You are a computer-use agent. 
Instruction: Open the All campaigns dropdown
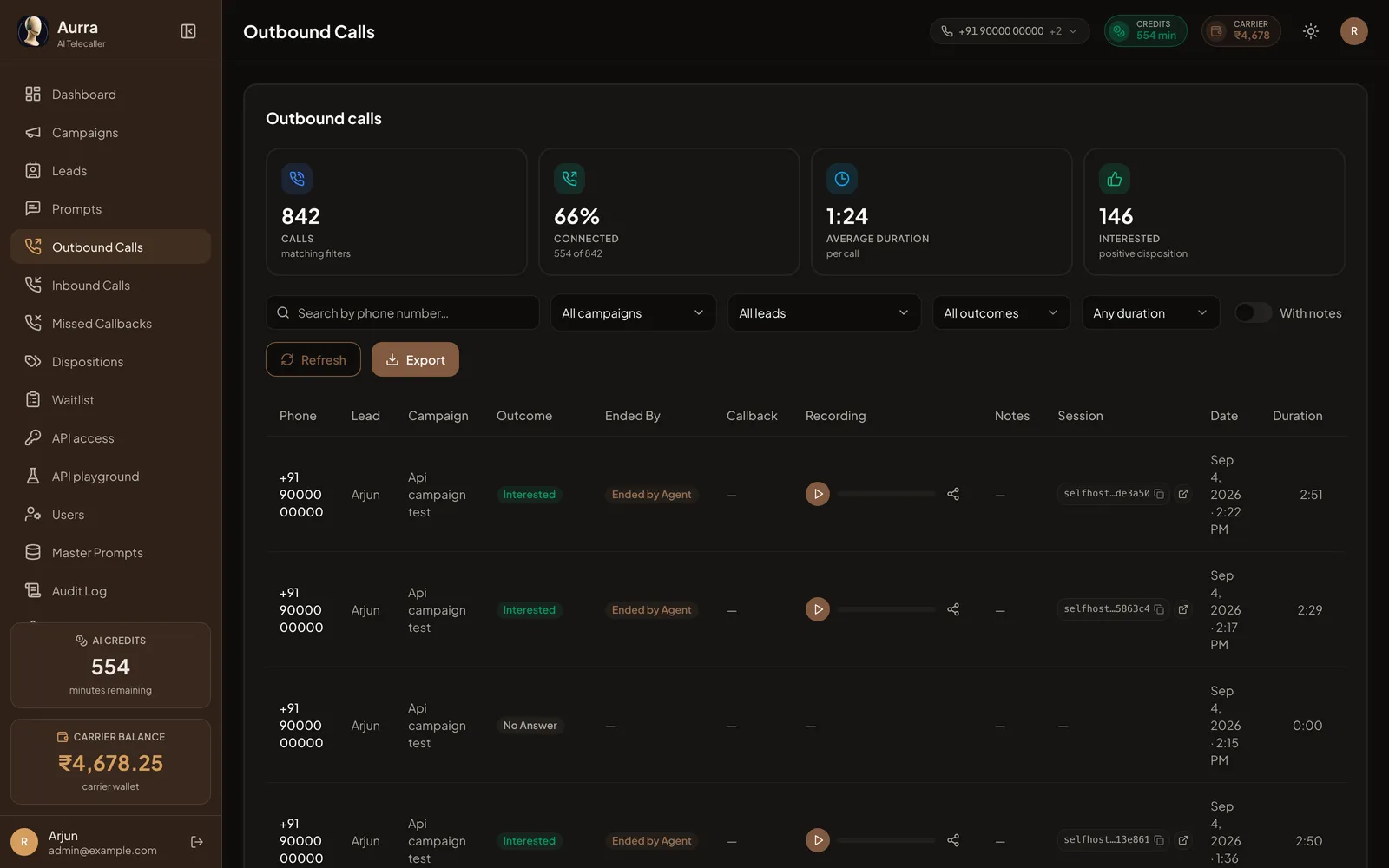[x=633, y=312]
